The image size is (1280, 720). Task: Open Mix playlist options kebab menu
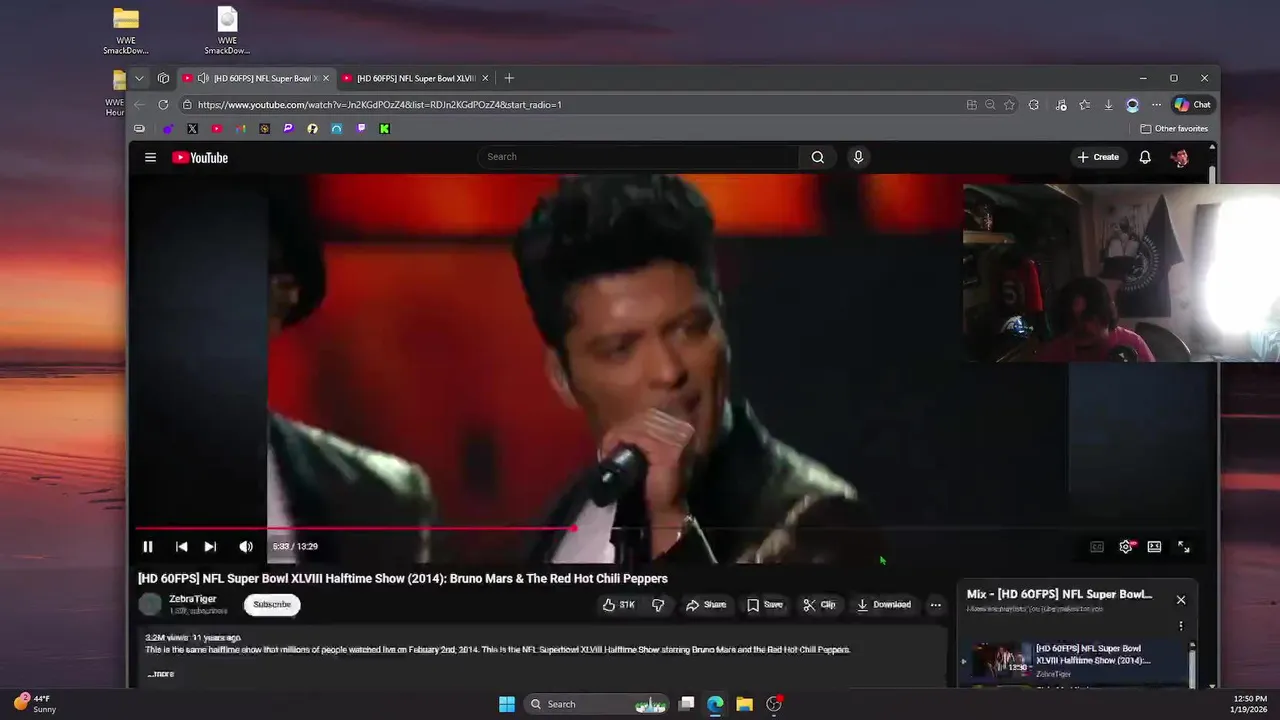(1181, 626)
